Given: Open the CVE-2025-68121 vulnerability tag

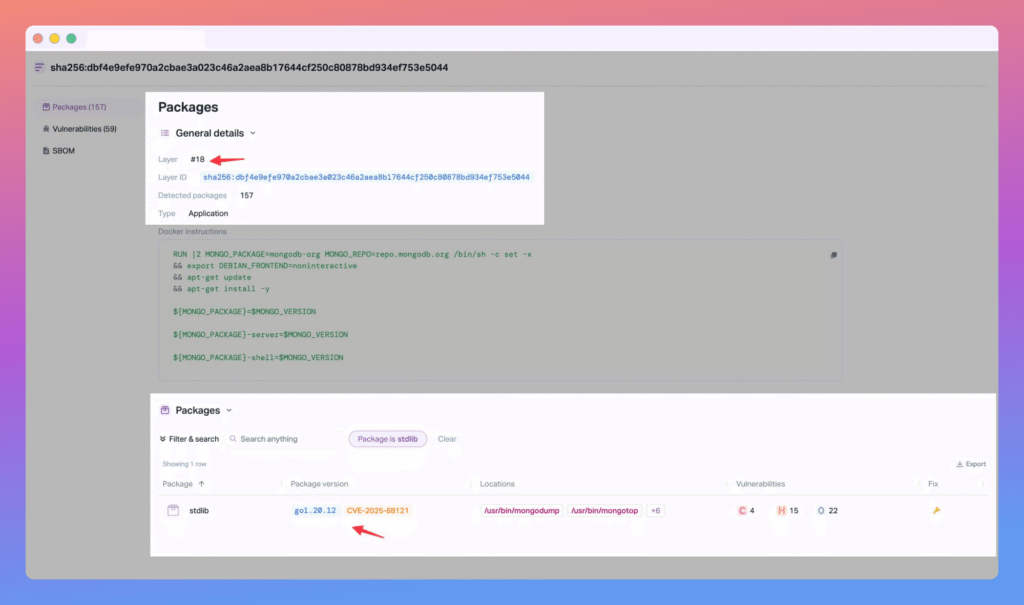Looking at the screenshot, I should point(377,510).
